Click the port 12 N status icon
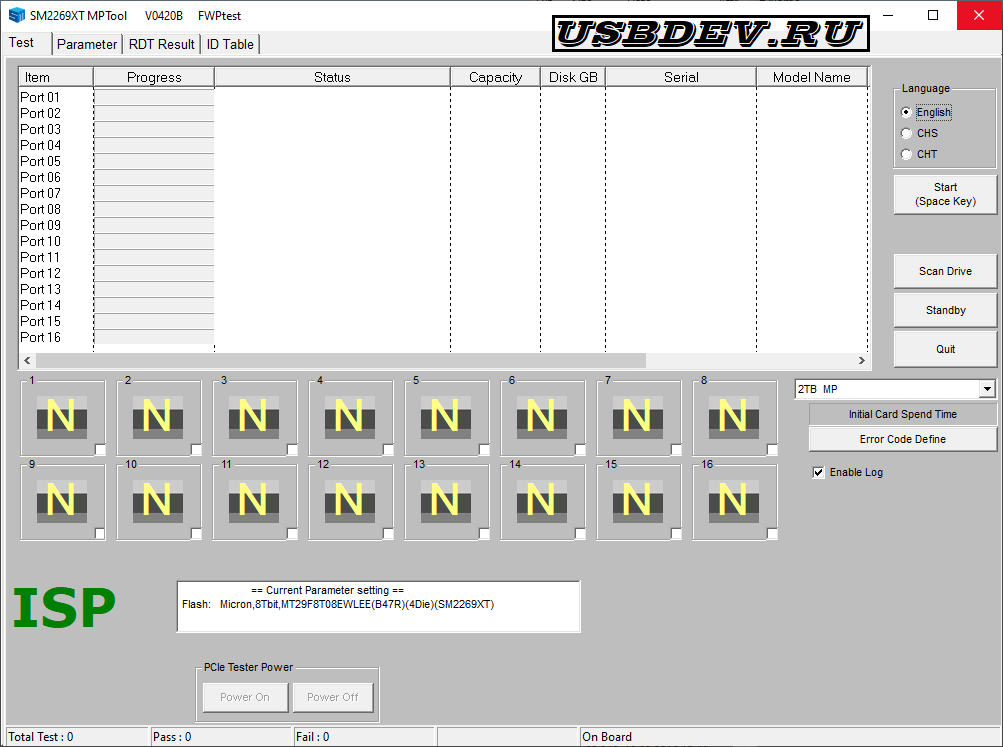 349,501
